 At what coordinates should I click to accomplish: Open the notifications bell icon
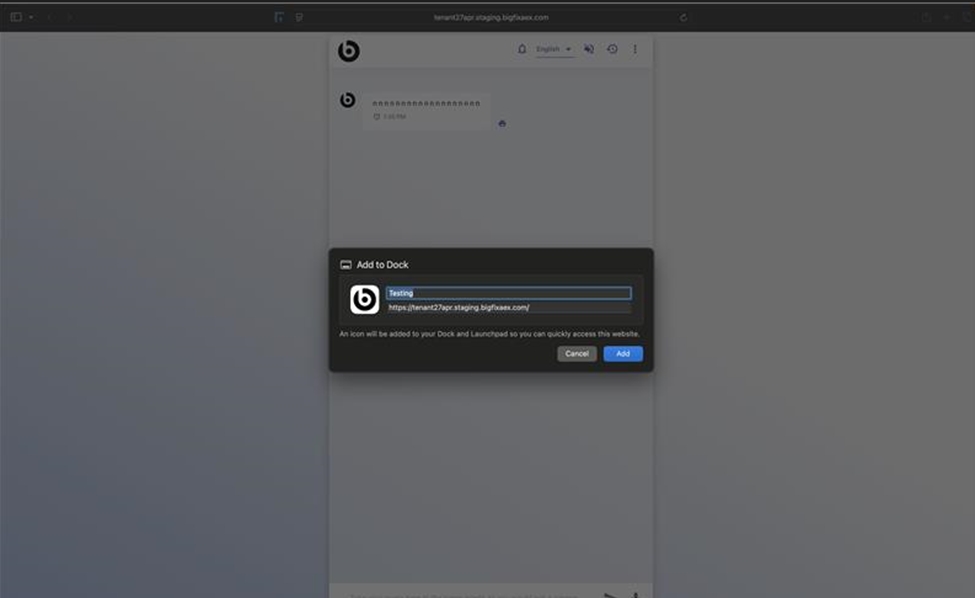click(522, 49)
